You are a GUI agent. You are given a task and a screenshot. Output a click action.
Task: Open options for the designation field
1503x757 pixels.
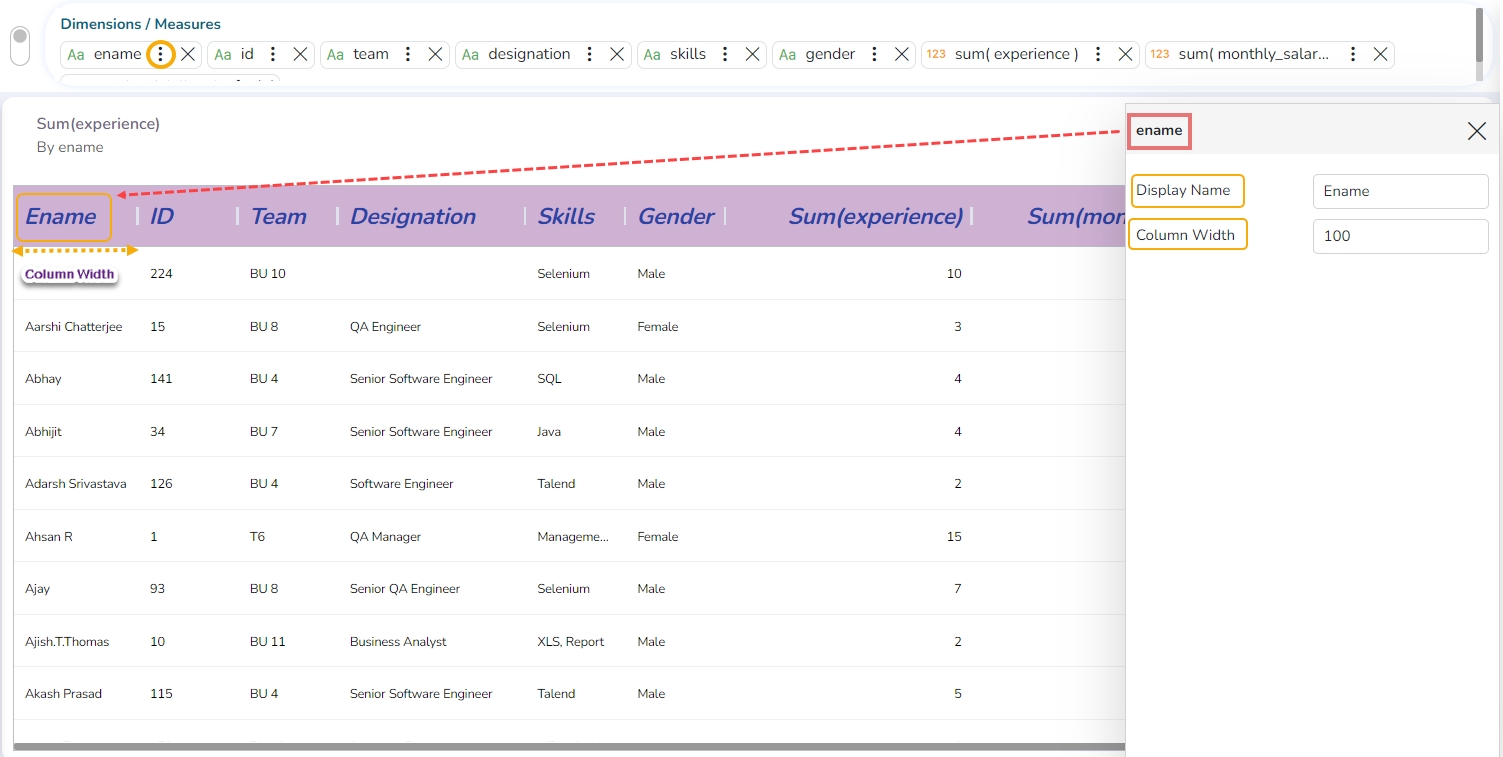click(x=590, y=55)
